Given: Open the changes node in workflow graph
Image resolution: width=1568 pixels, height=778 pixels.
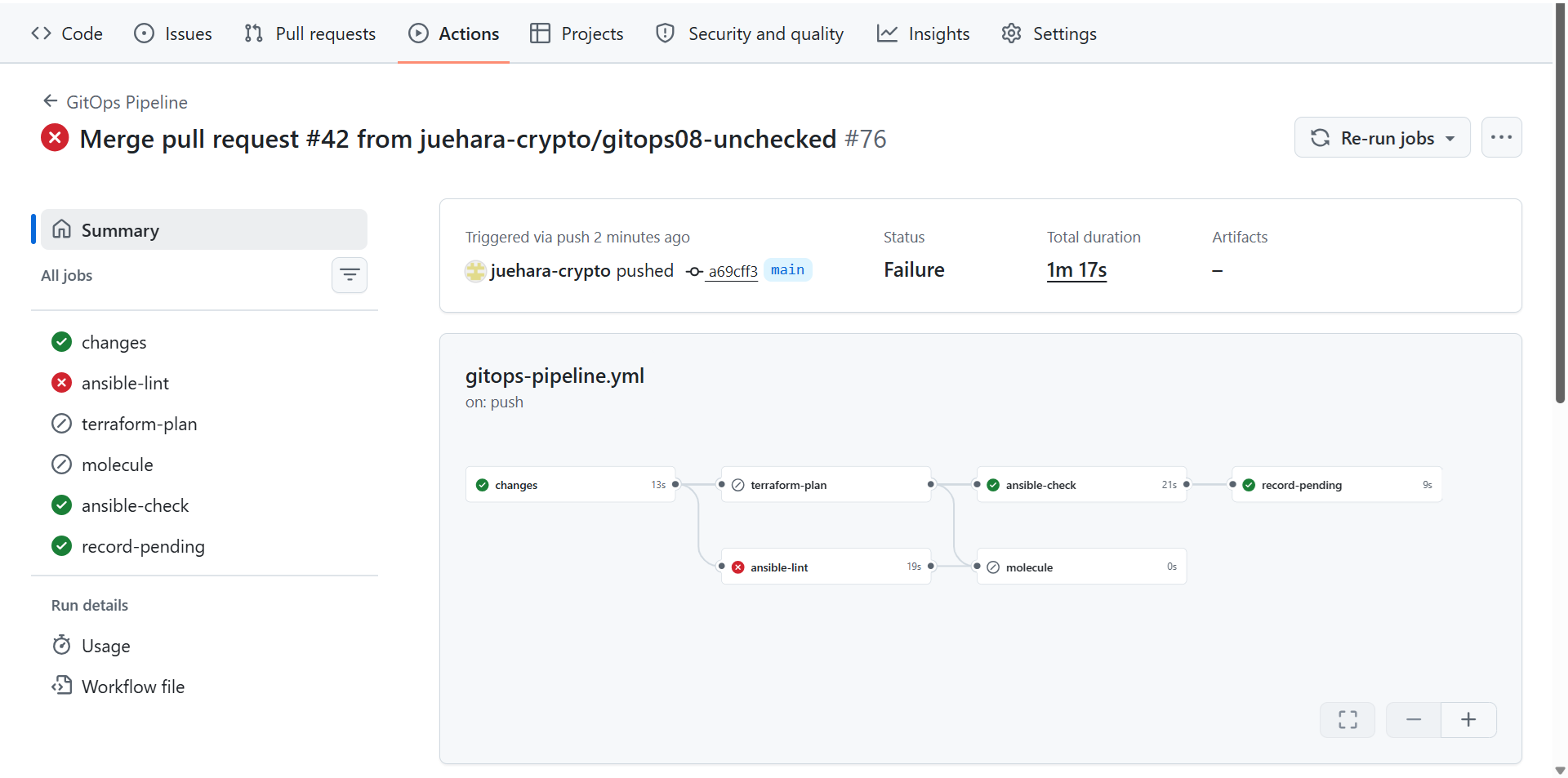Looking at the screenshot, I should click(x=570, y=485).
